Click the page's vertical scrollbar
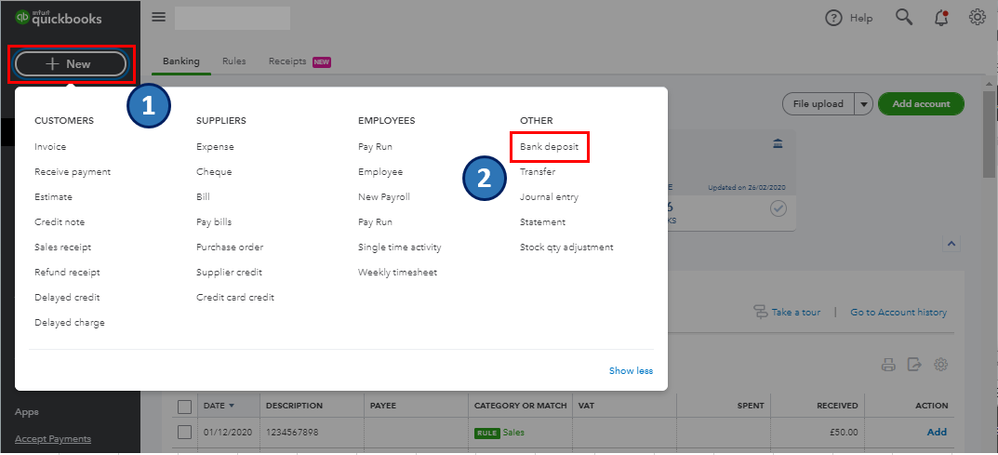This screenshot has height=455, width=998. [x=989, y=130]
